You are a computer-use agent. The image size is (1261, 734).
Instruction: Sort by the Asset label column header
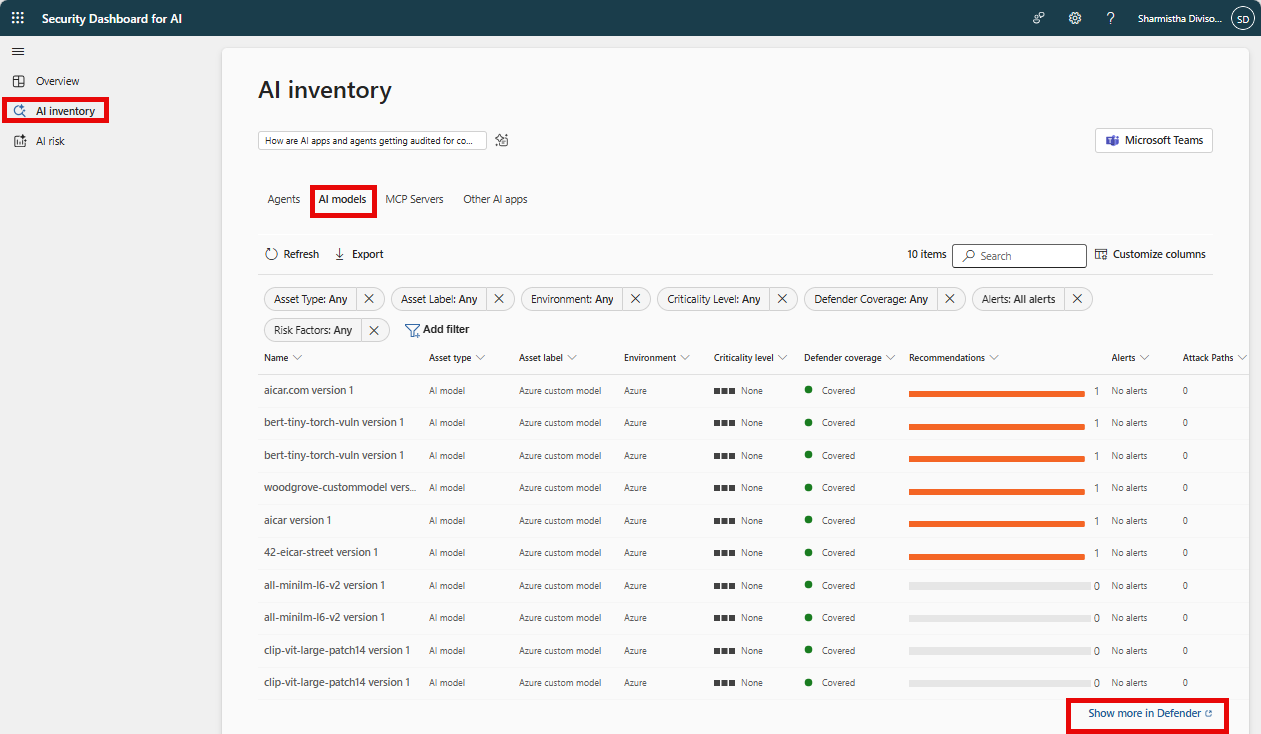click(x=548, y=358)
